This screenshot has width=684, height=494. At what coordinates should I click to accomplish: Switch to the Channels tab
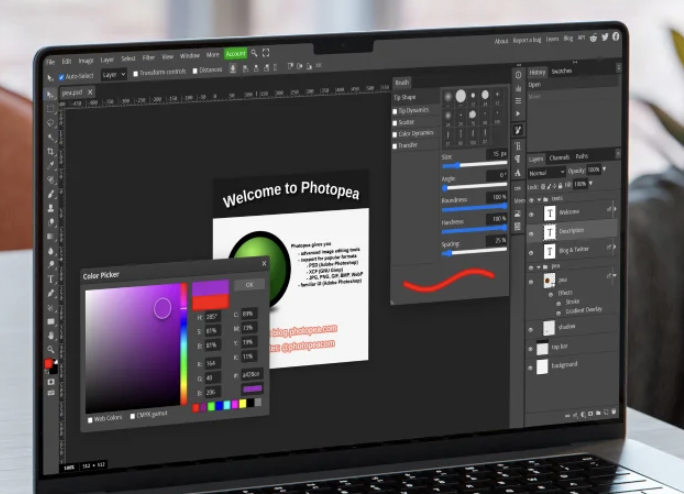click(x=559, y=157)
